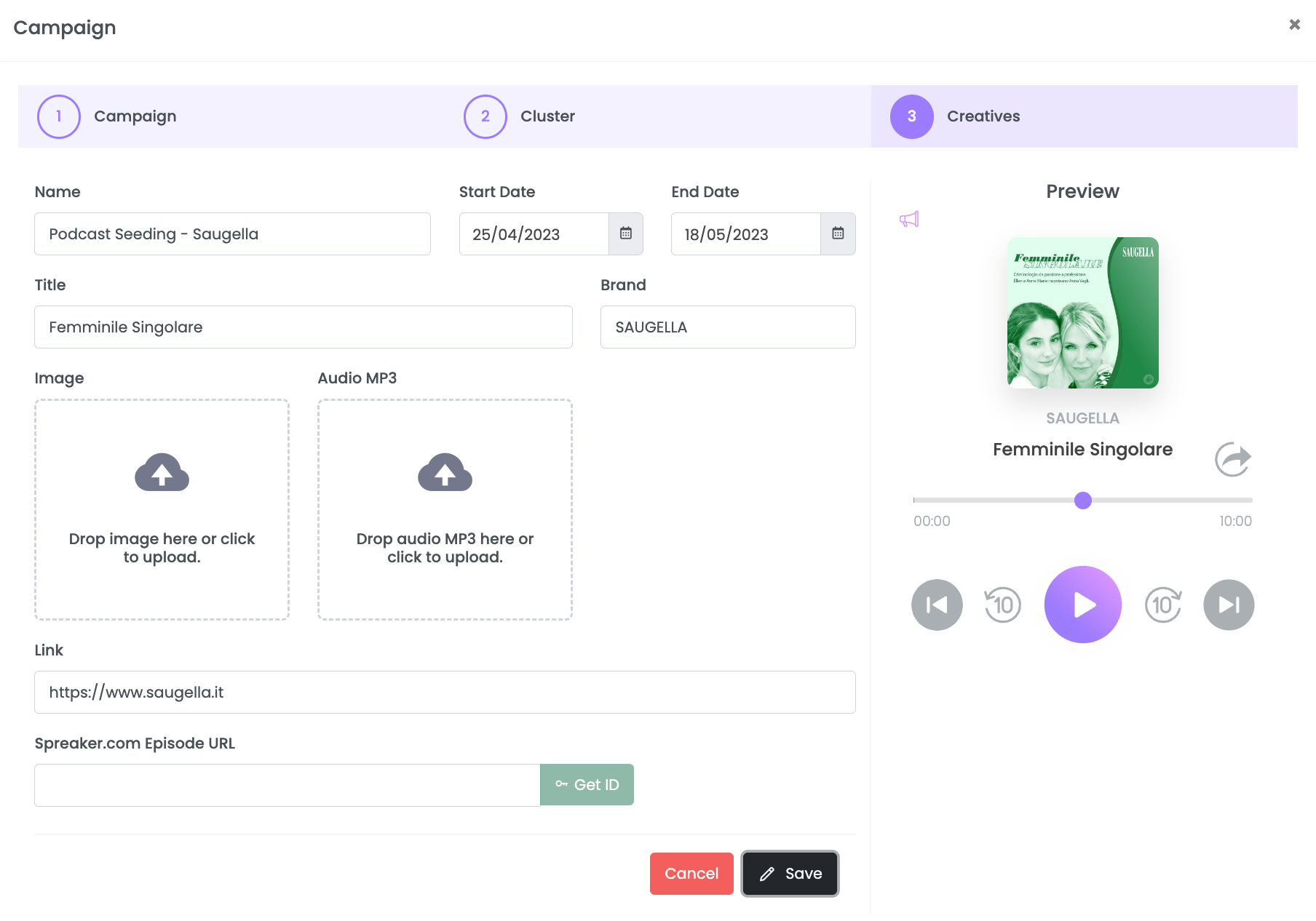The image size is (1316, 921).
Task: Cancel the campaign edit
Action: pyautogui.click(x=691, y=874)
